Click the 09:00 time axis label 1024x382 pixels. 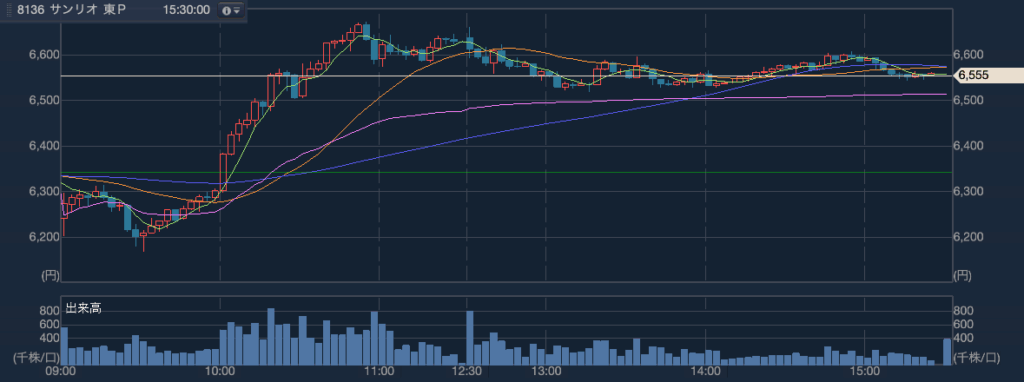click(x=61, y=372)
